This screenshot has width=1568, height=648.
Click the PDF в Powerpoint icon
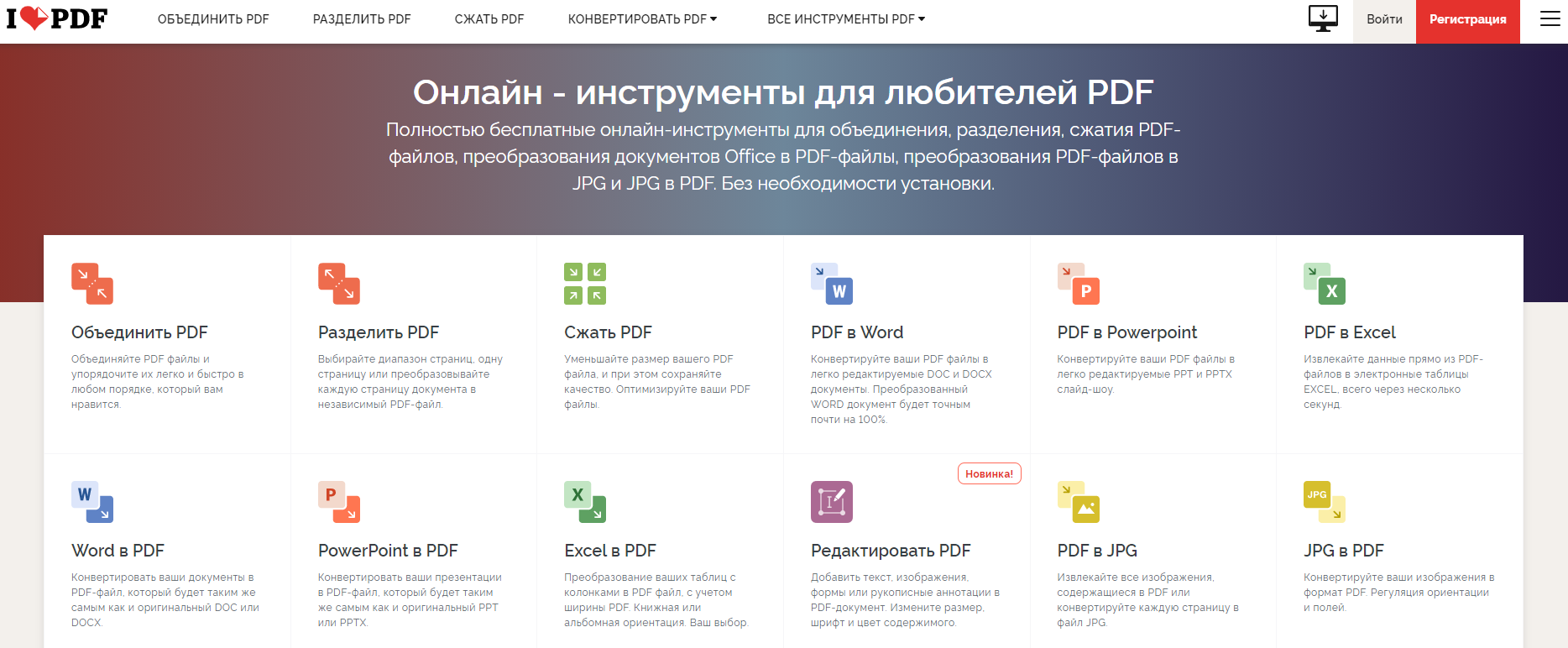pyautogui.click(x=1079, y=284)
